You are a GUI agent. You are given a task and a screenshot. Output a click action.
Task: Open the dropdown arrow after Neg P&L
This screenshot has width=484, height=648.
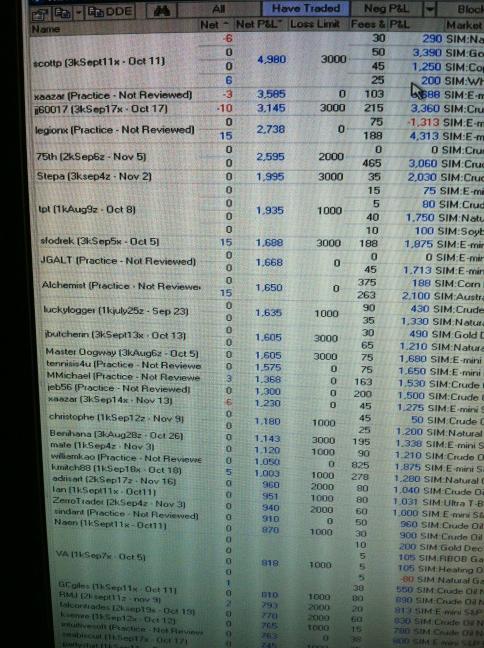pyautogui.click(x=430, y=9)
